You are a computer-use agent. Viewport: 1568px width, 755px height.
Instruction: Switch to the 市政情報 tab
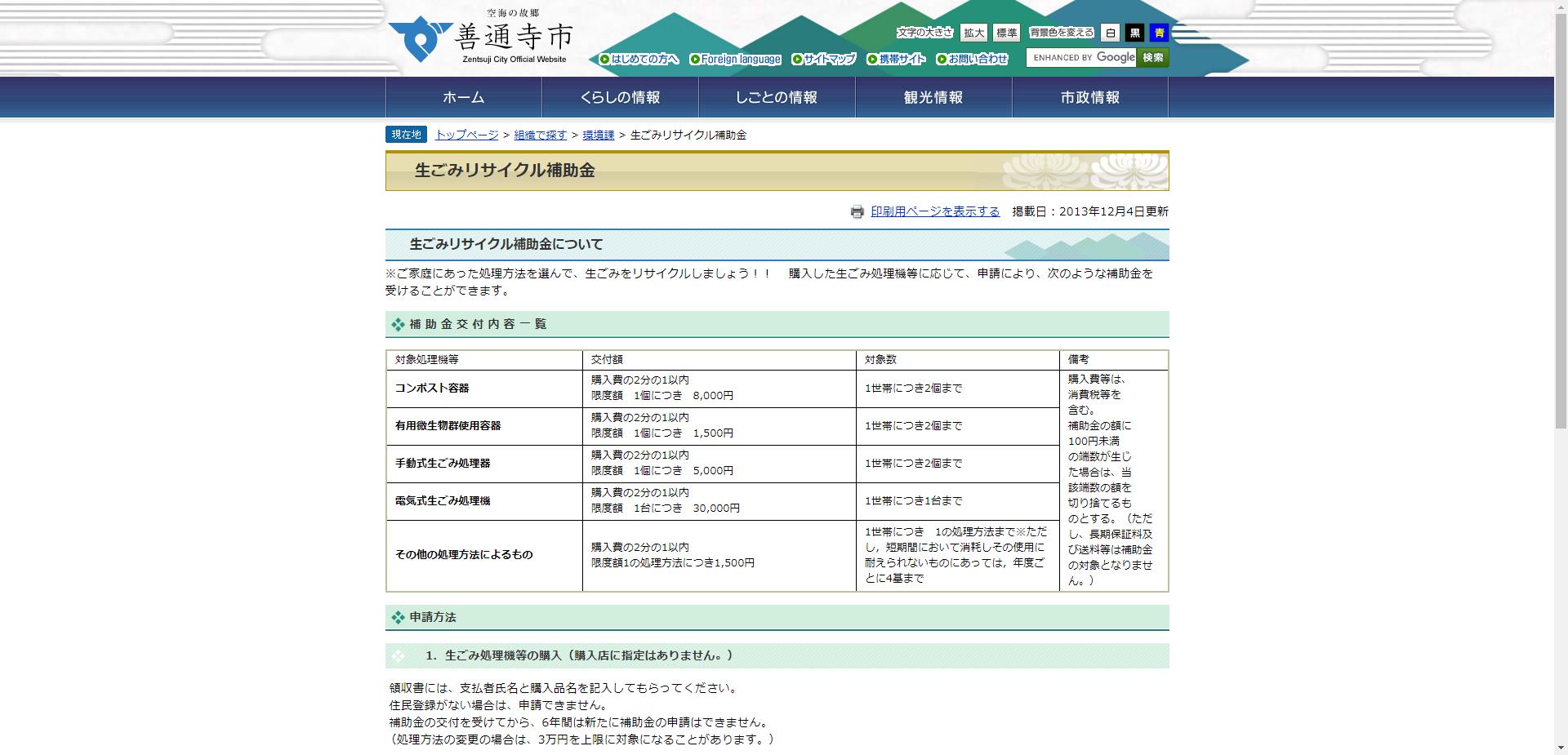(1089, 96)
